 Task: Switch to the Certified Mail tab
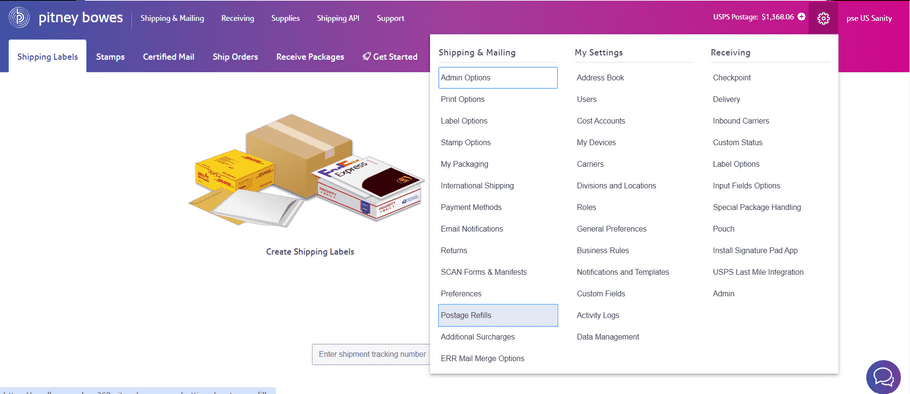tap(168, 57)
